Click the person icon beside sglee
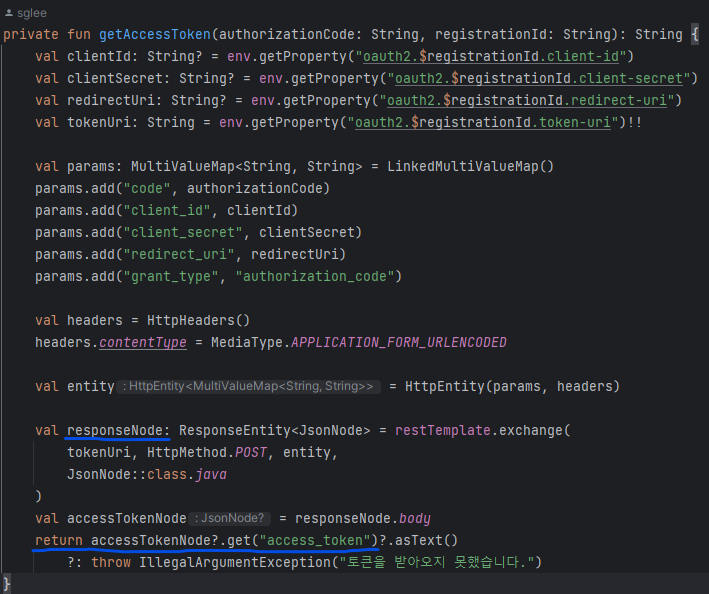This screenshot has height=594, width=709. pyautogui.click(x=9, y=13)
